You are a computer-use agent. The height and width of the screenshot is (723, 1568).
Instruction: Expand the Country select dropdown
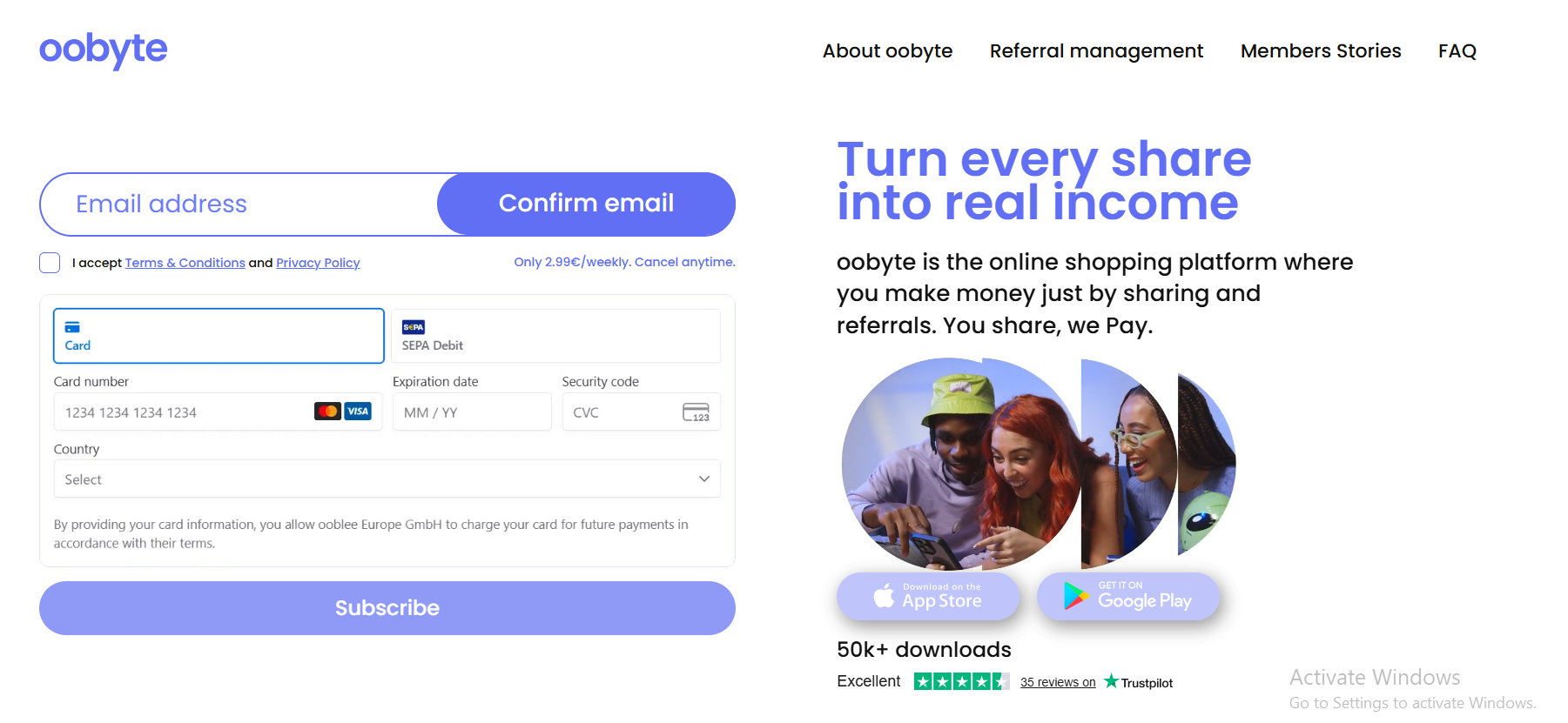point(387,479)
